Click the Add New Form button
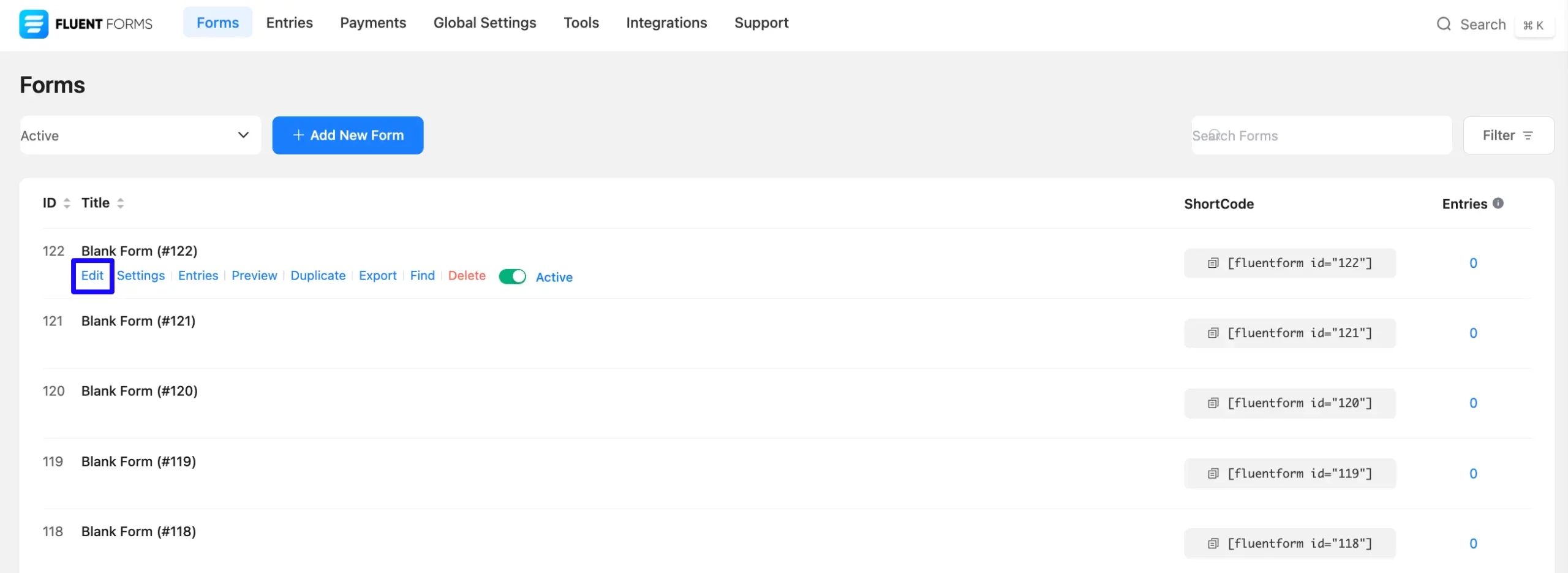 click(347, 135)
